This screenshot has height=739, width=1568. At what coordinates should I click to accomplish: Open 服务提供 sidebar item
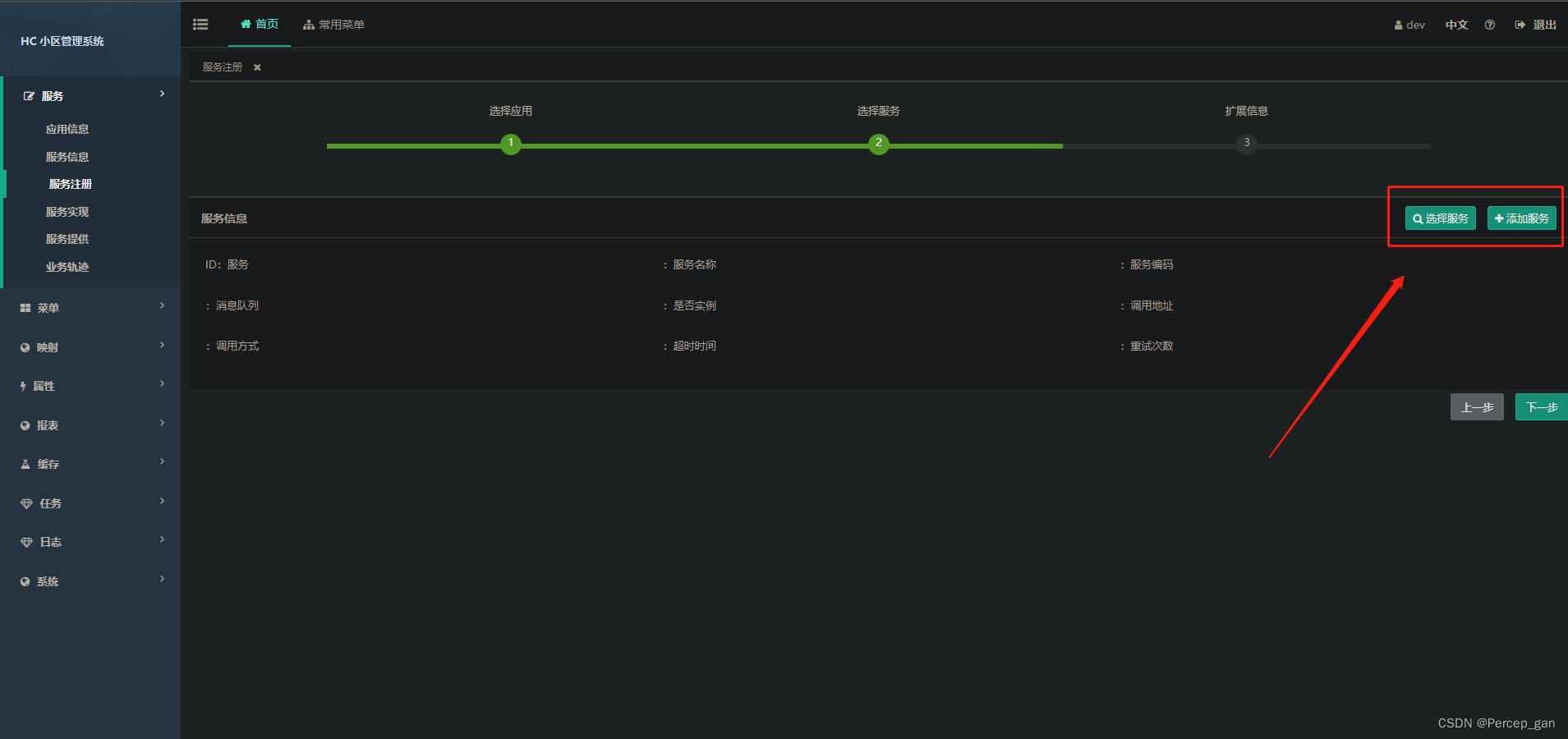(x=67, y=239)
